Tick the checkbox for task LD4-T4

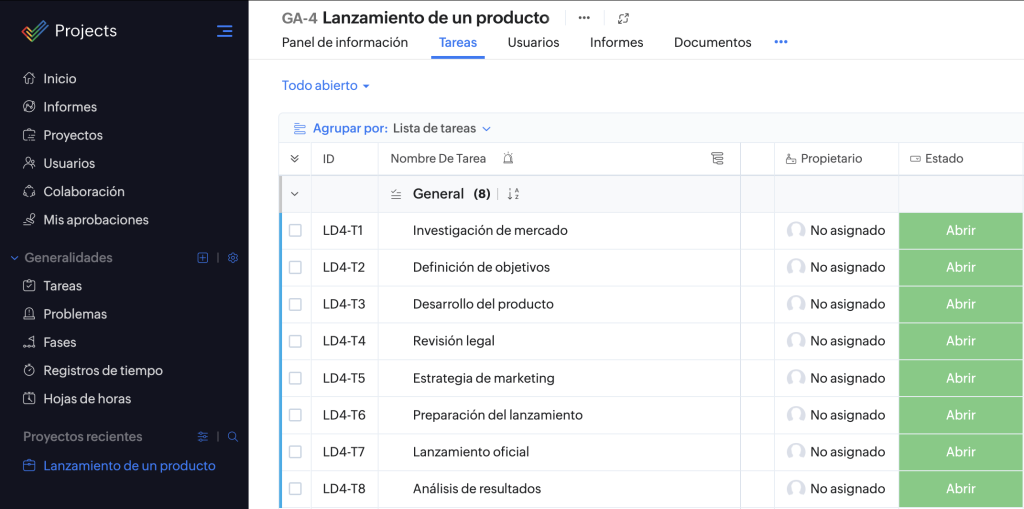[x=295, y=341]
